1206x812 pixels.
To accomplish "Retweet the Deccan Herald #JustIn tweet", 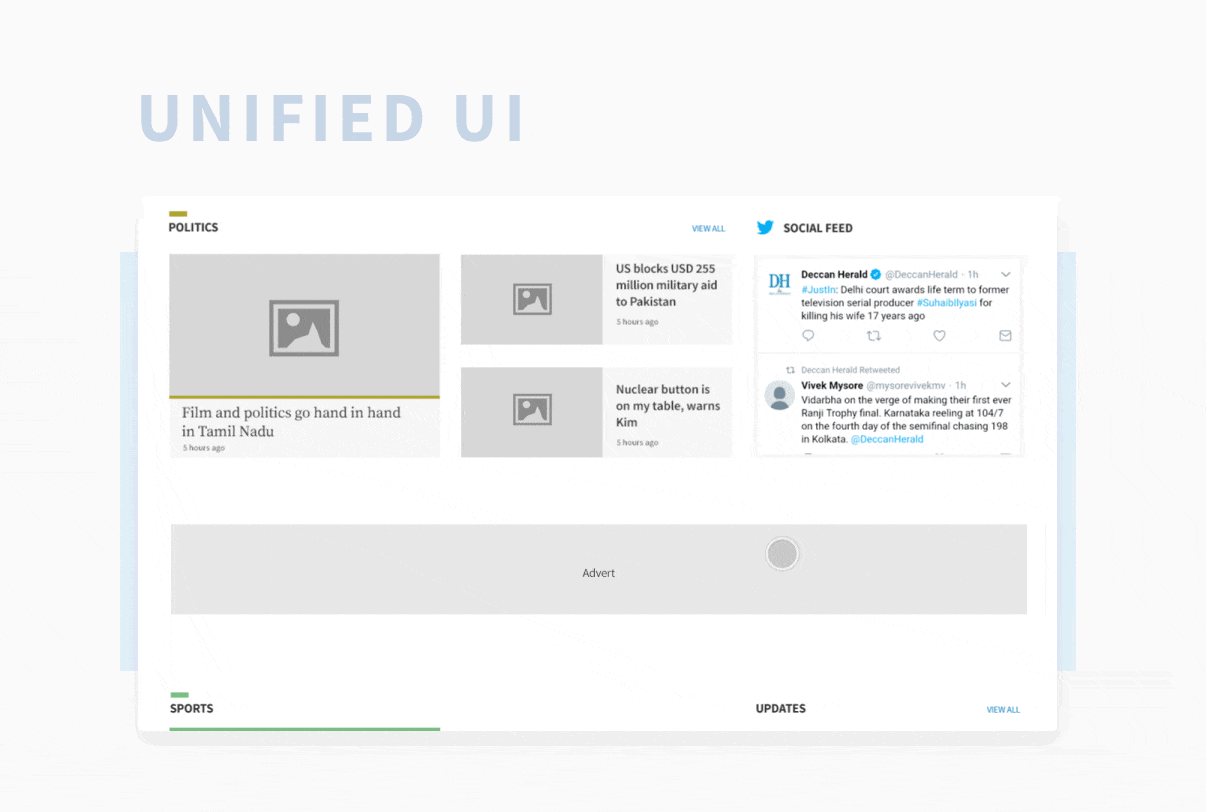I will (874, 336).
